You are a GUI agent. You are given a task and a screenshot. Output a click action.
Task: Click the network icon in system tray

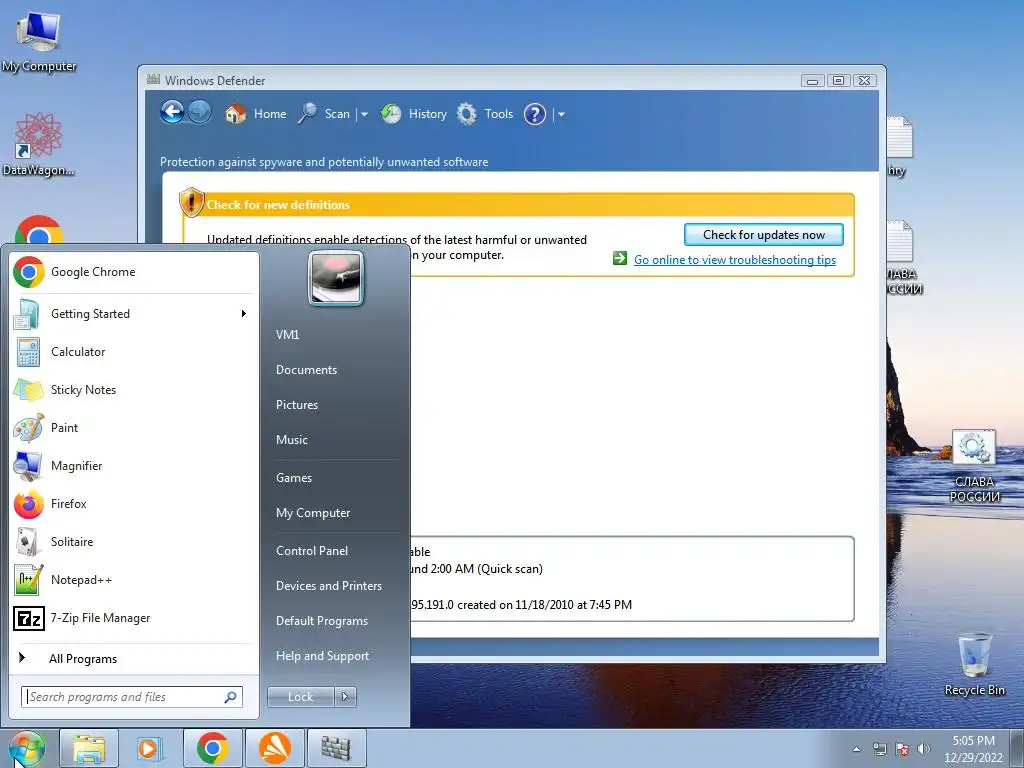[880, 749]
